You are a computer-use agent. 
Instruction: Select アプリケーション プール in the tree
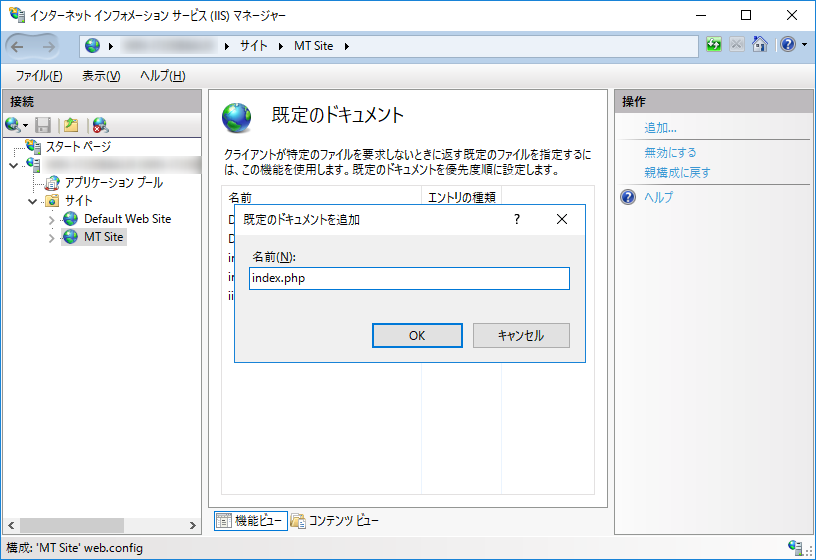click(113, 183)
